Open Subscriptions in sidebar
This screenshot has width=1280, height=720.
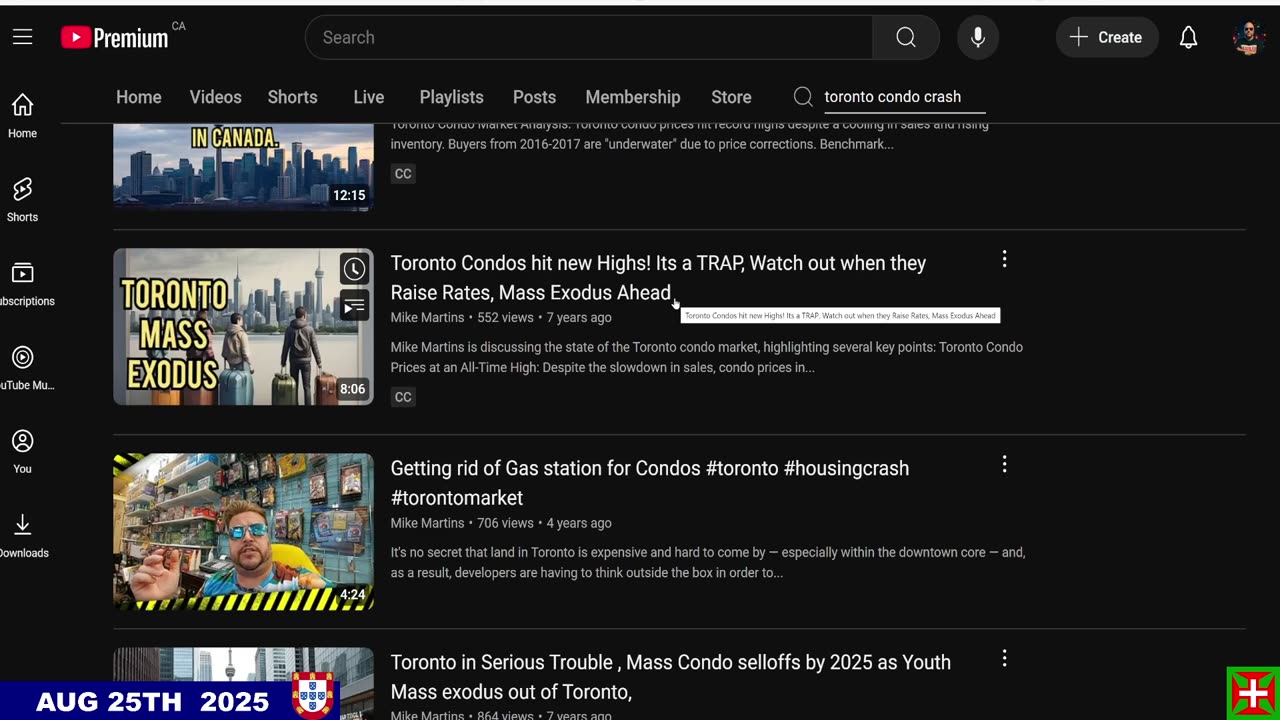click(x=22, y=284)
